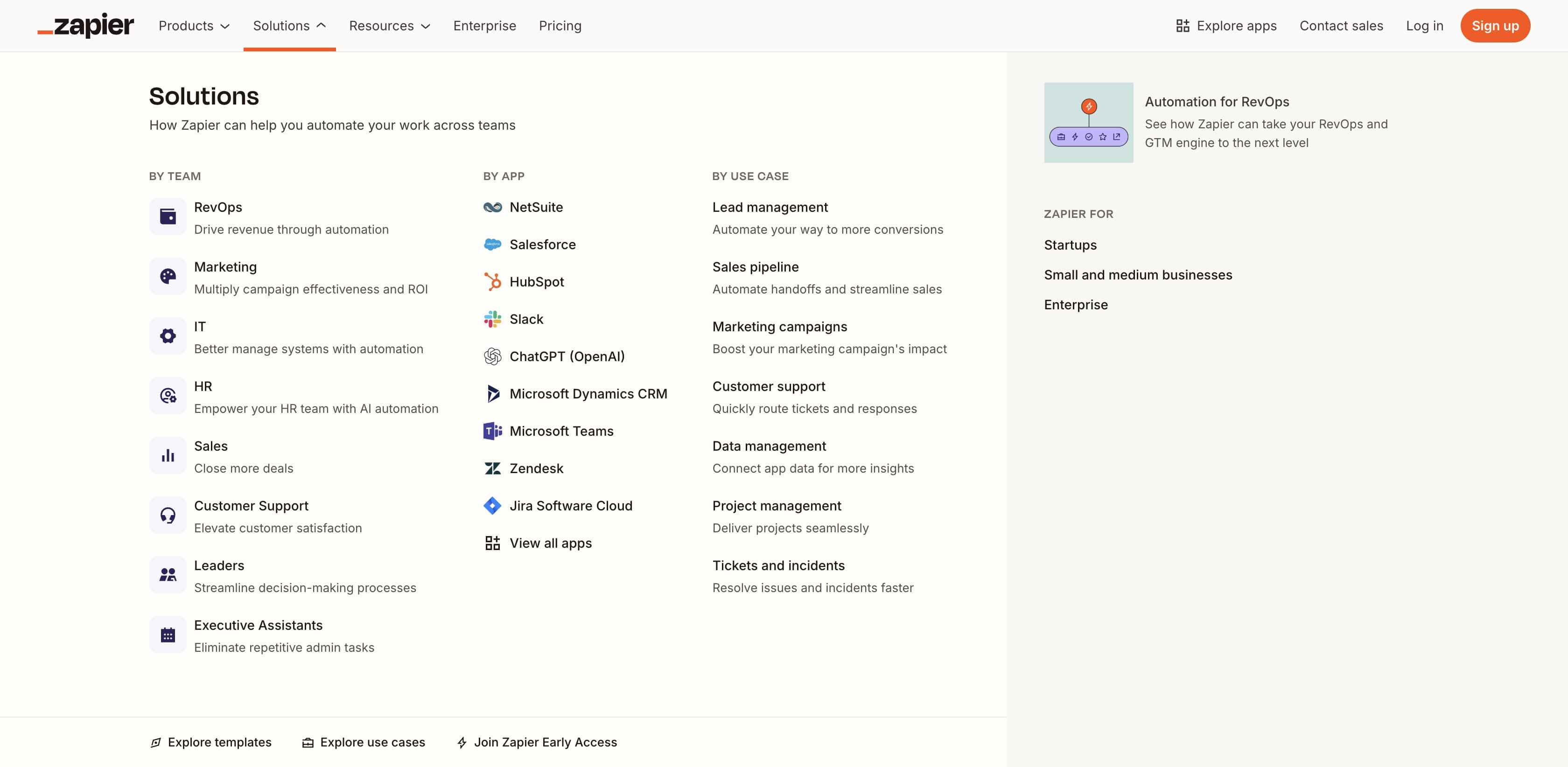
Task: Click the IT gear icon
Action: (168, 336)
